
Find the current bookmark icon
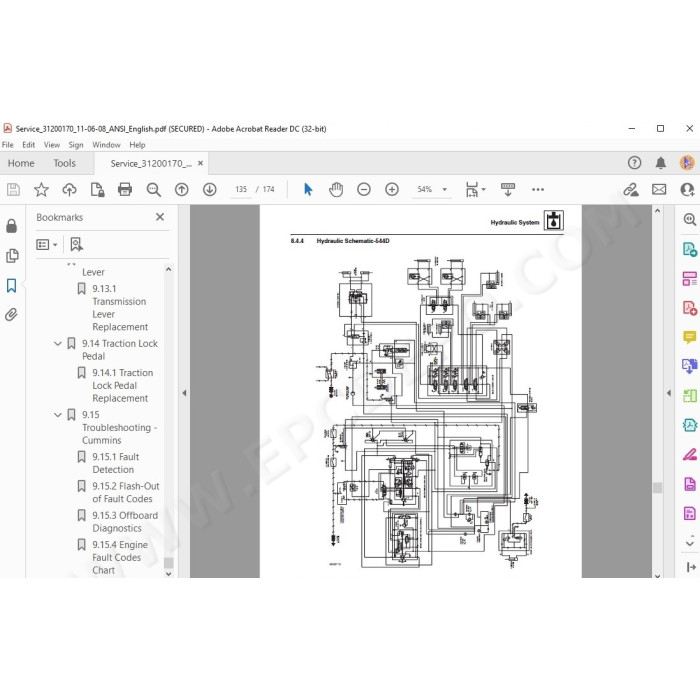pos(76,245)
